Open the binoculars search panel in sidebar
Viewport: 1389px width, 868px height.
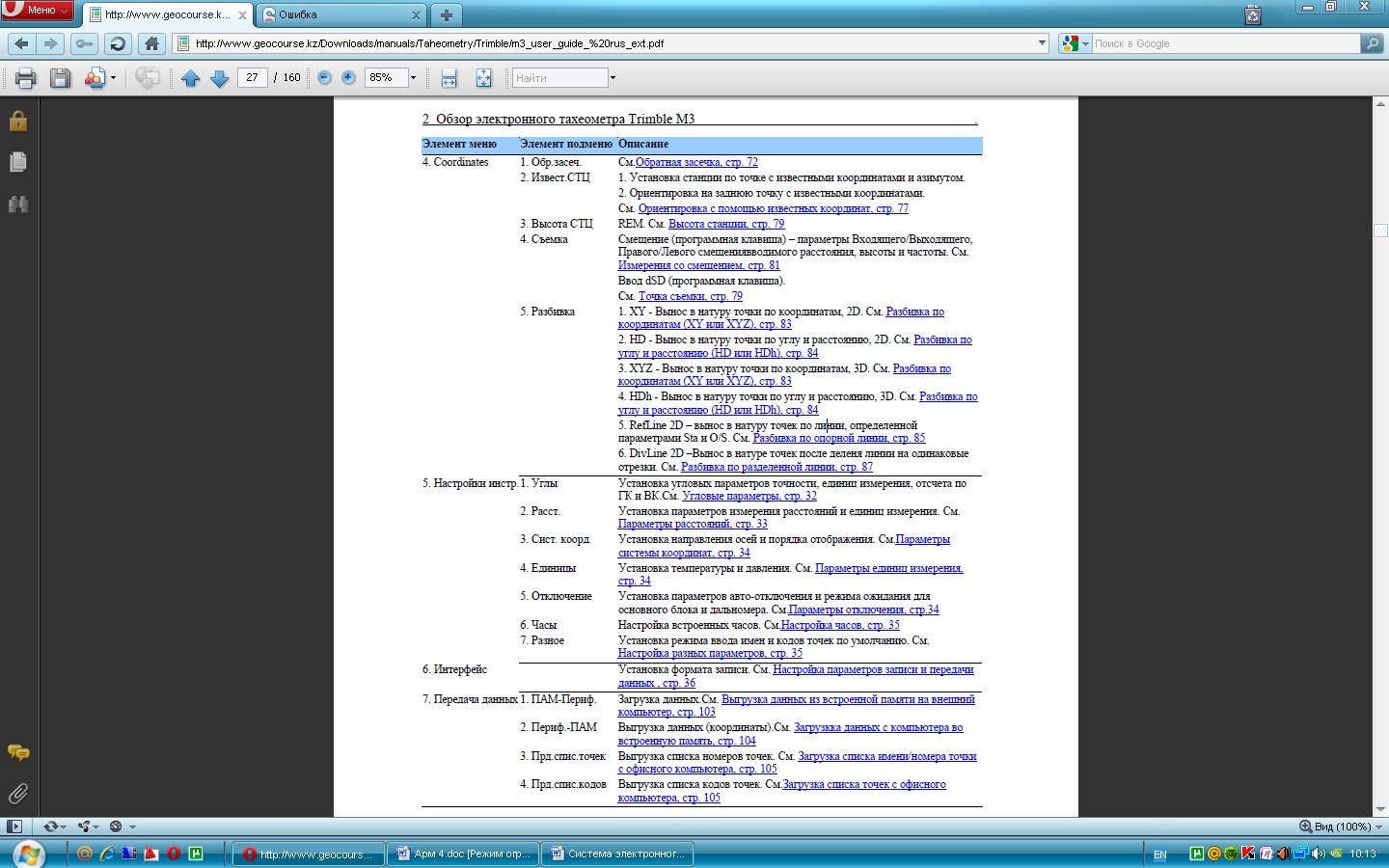click(17, 203)
